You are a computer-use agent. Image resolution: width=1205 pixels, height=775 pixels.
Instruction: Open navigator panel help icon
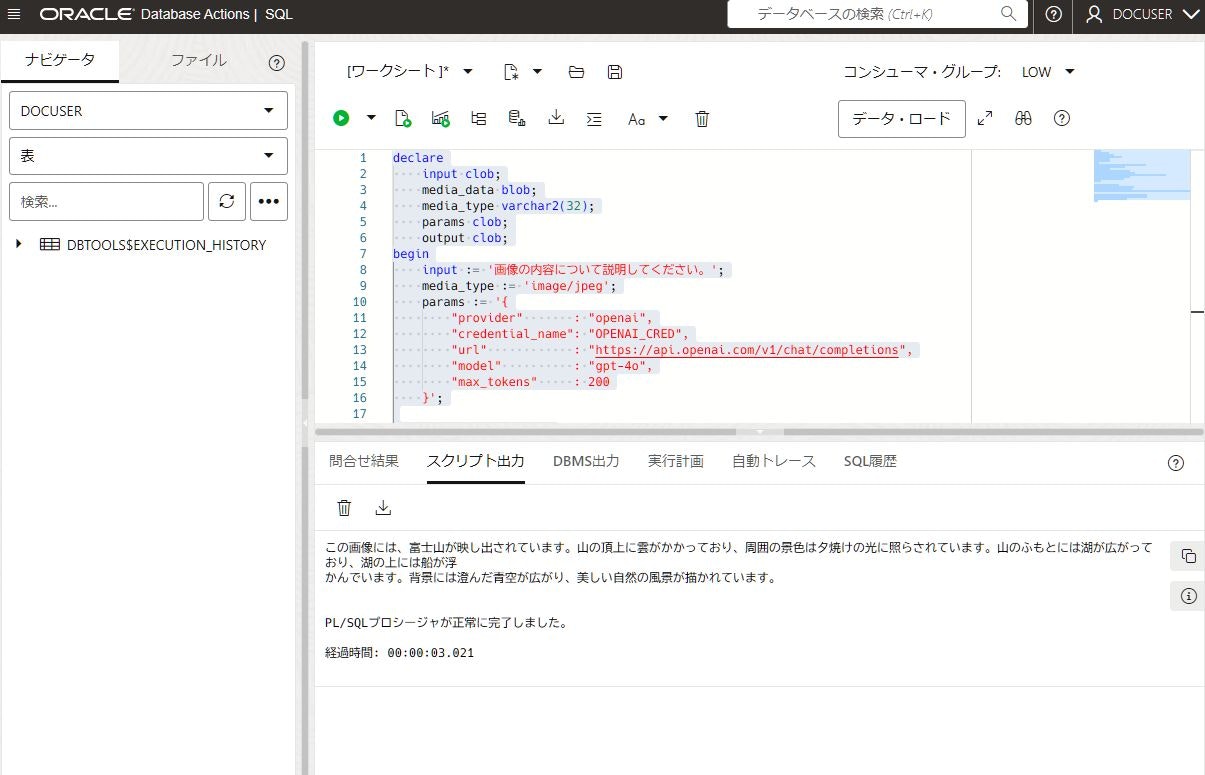pyautogui.click(x=277, y=62)
